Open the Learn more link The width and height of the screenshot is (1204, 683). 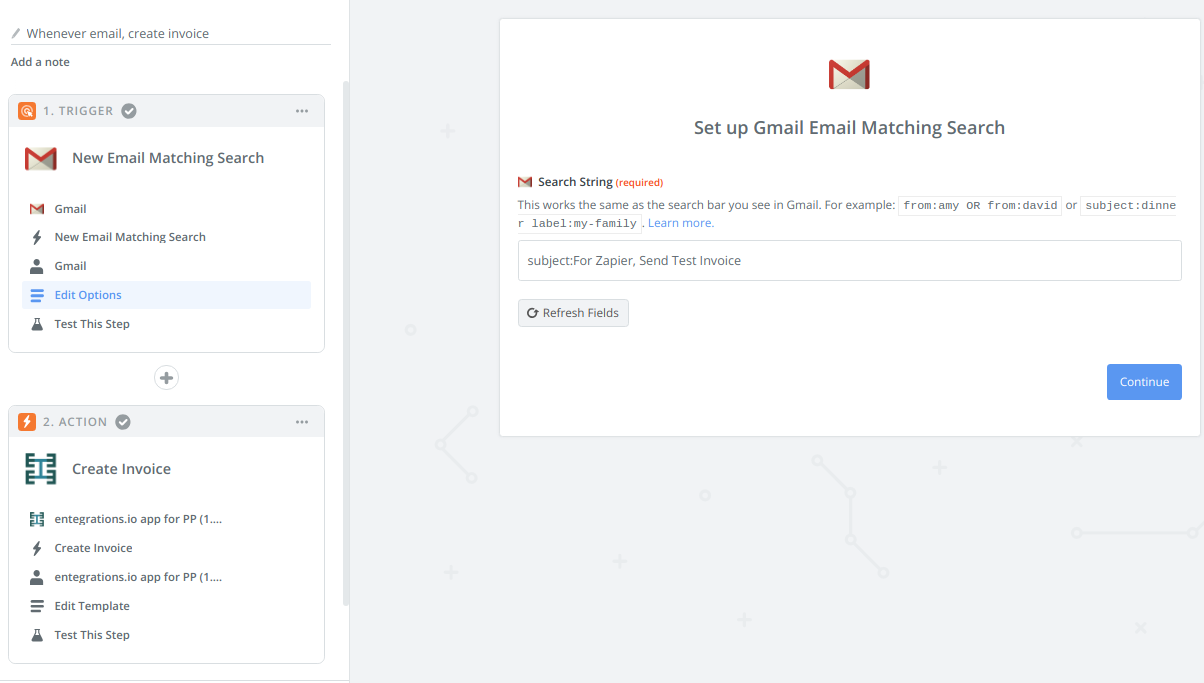click(x=681, y=223)
